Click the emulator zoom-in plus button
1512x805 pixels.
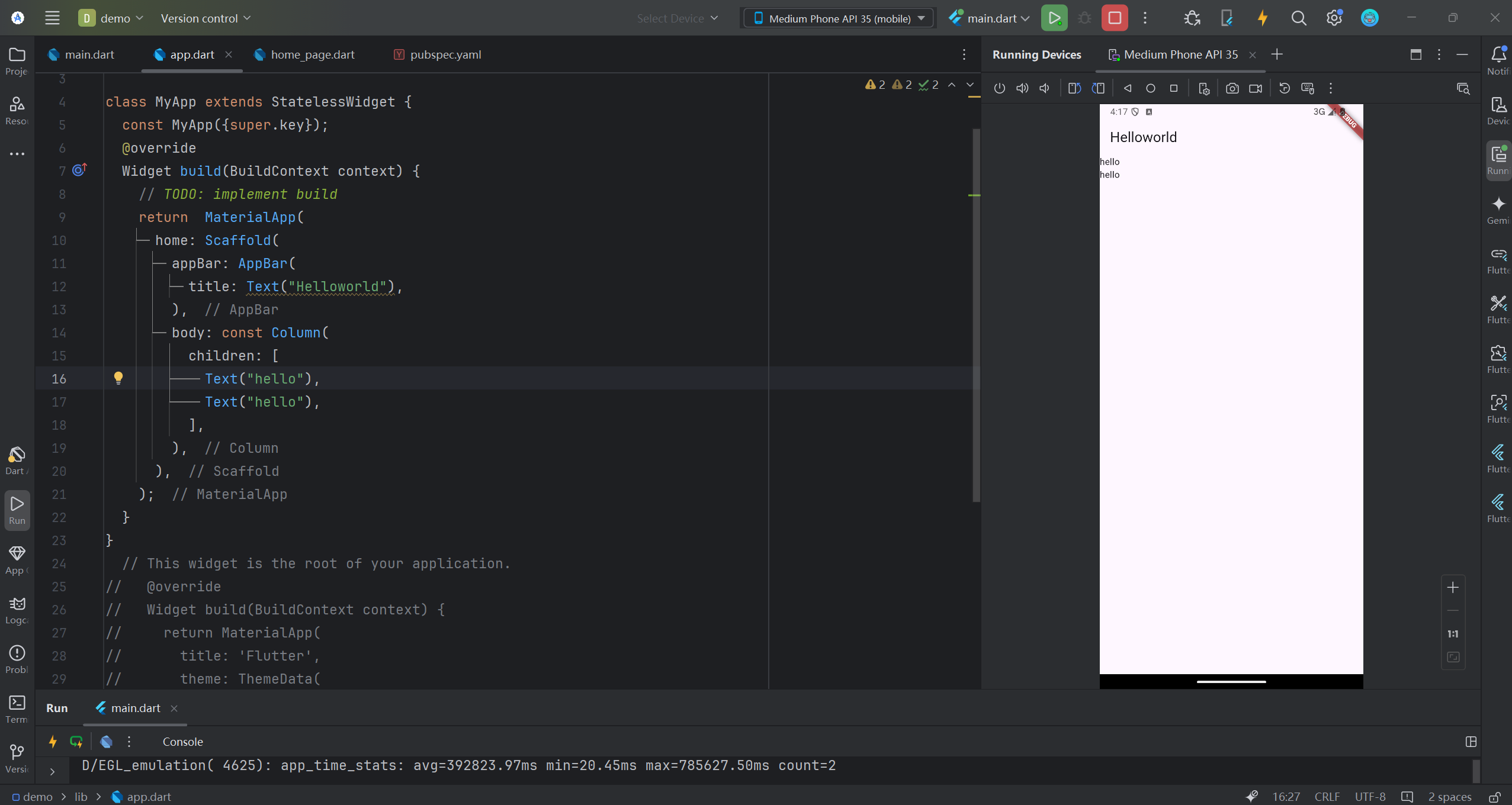pyautogui.click(x=1452, y=587)
